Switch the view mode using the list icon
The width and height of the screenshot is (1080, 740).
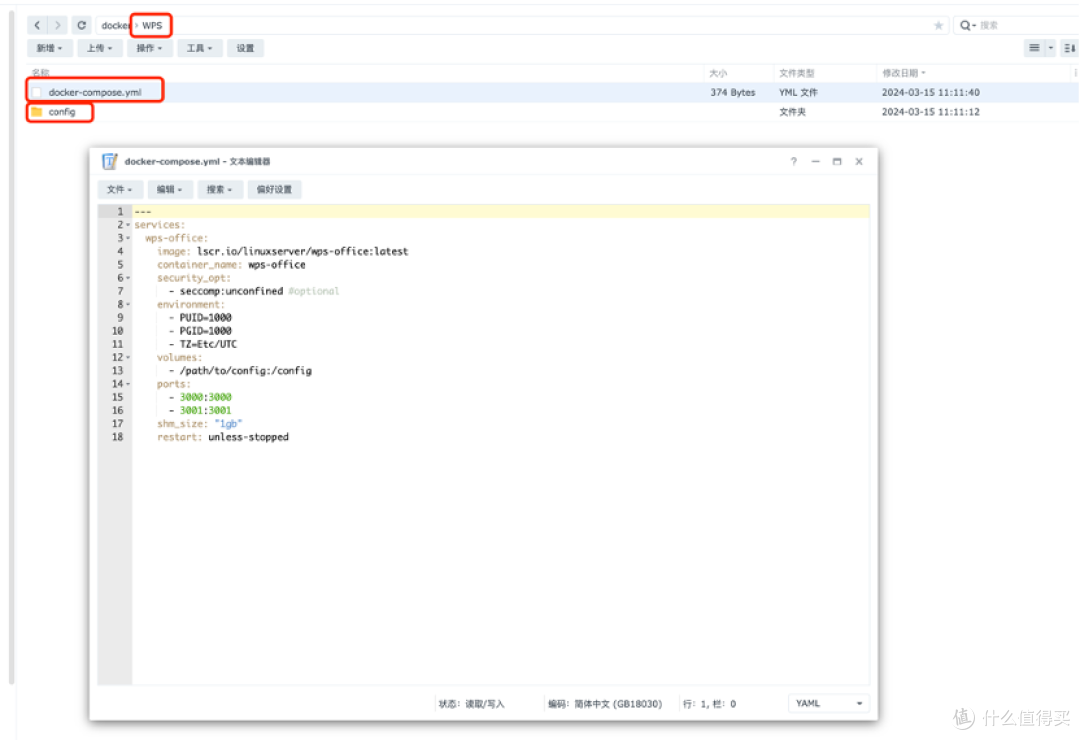[x=1037, y=48]
